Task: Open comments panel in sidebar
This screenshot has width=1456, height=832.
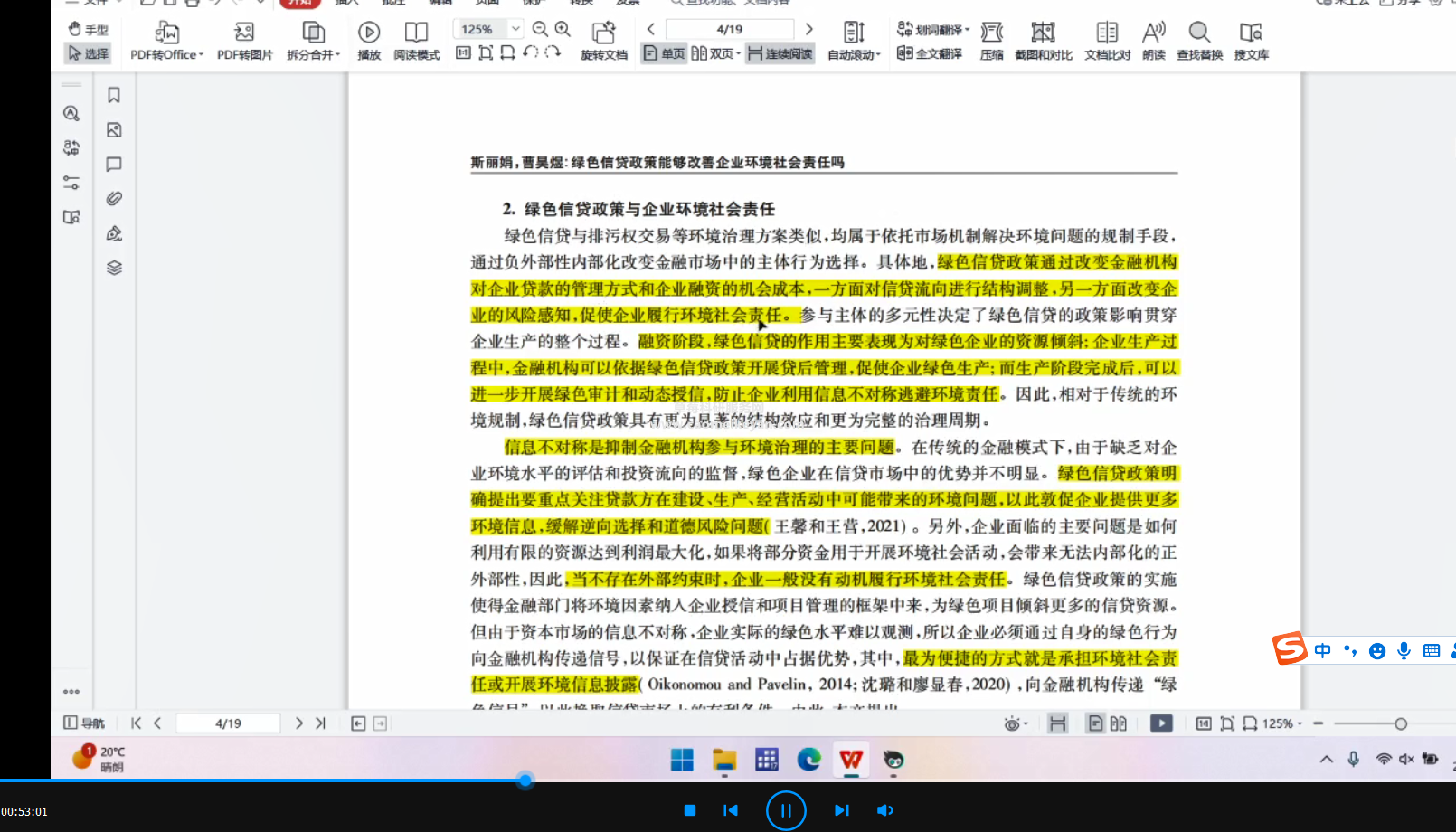Action: pos(114,165)
